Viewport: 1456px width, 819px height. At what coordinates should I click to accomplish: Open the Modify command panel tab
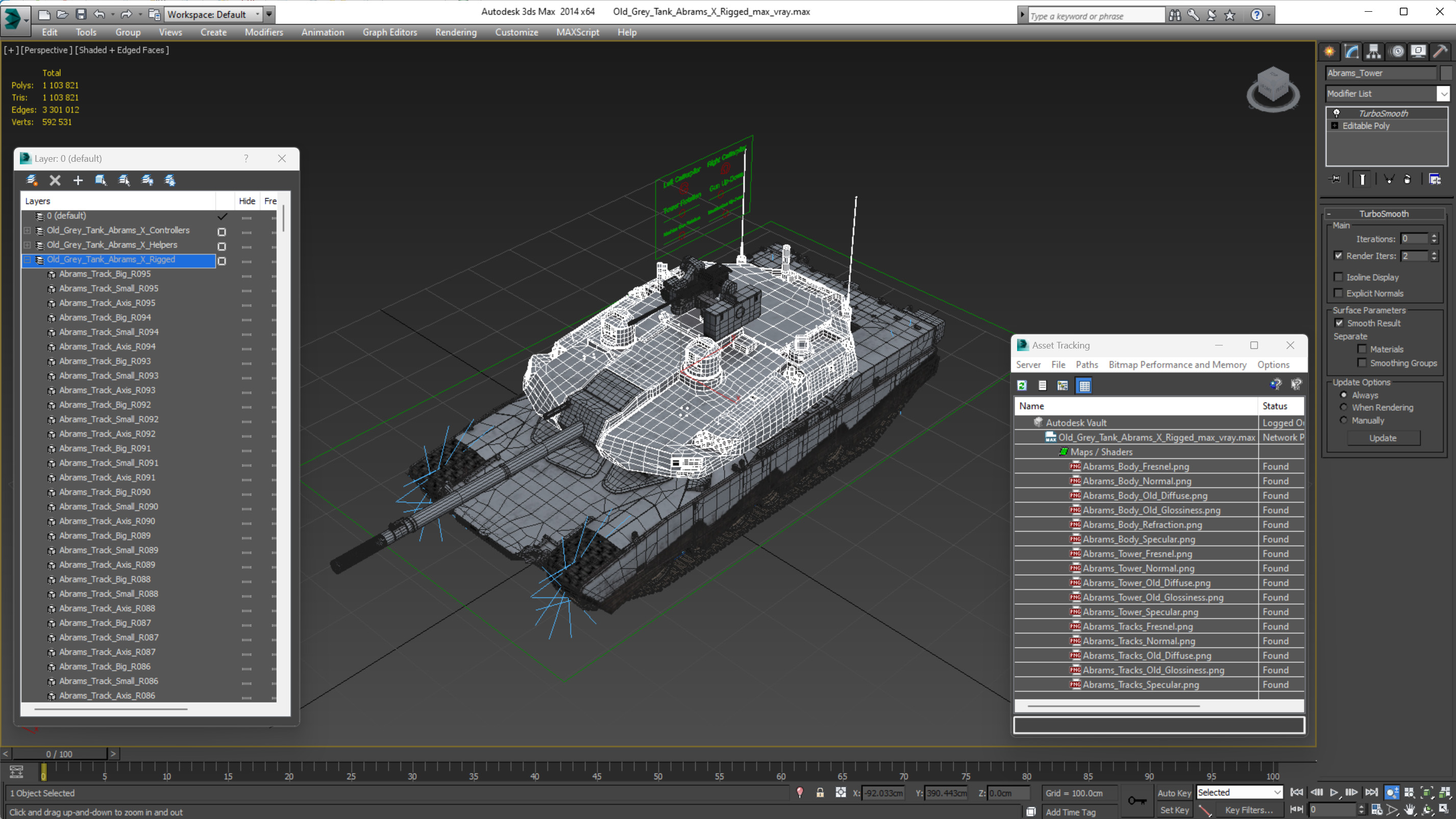pos(1351,52)
